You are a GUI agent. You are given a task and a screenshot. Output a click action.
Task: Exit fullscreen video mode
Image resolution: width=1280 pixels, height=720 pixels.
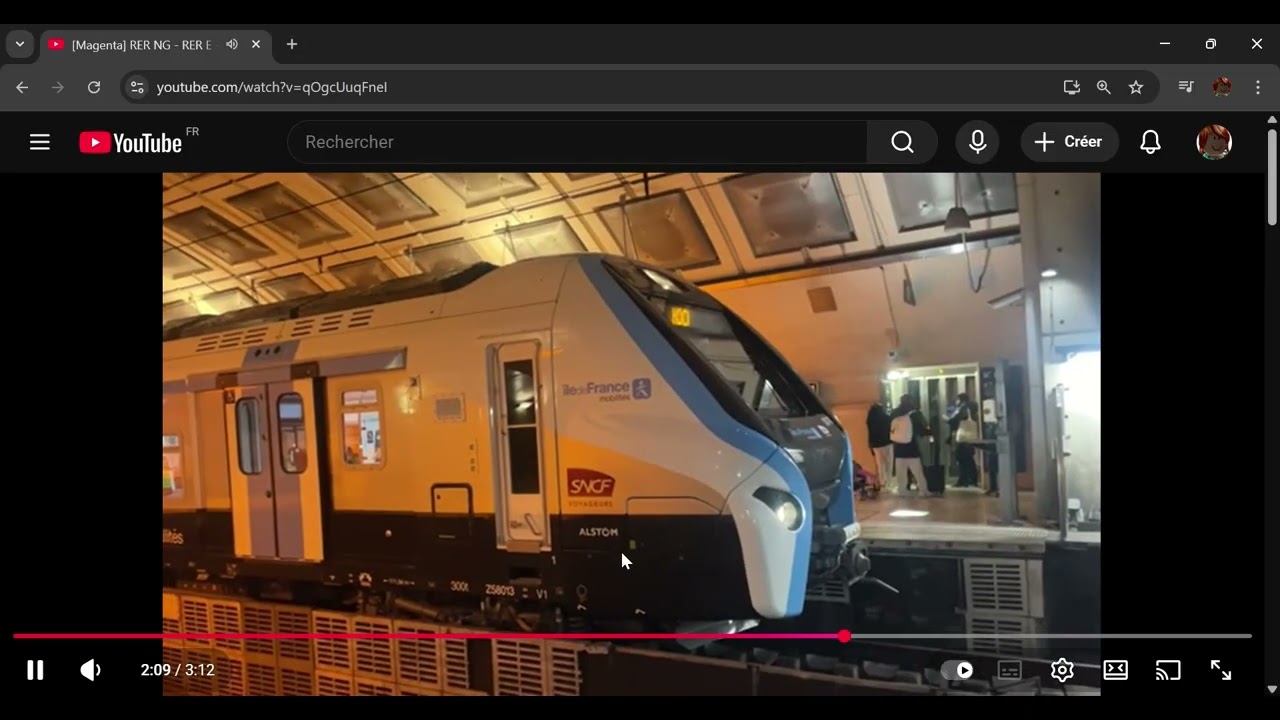[1221, 670]
